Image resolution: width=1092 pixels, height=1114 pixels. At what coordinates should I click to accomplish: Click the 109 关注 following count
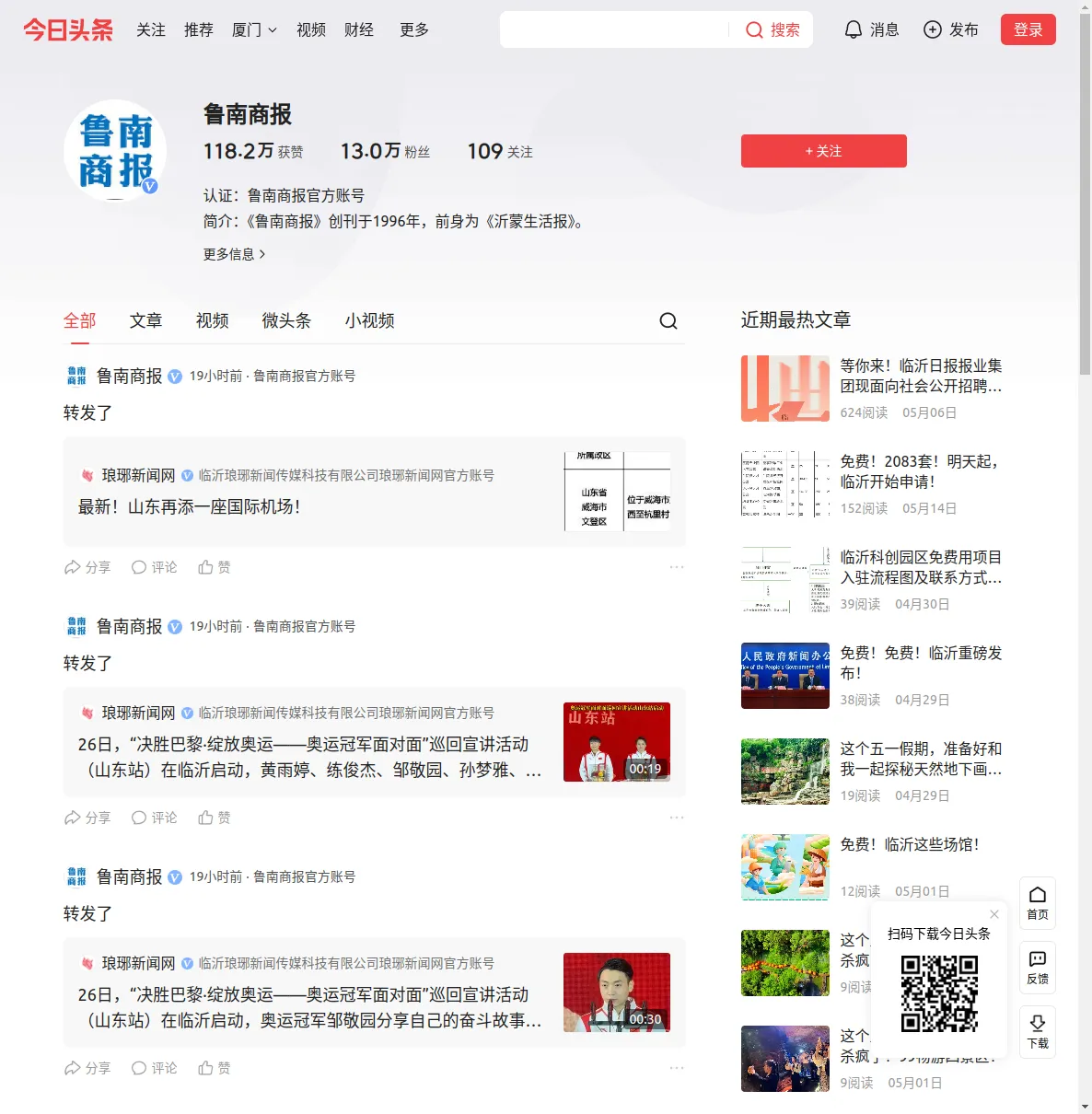(x=500, y=151)
